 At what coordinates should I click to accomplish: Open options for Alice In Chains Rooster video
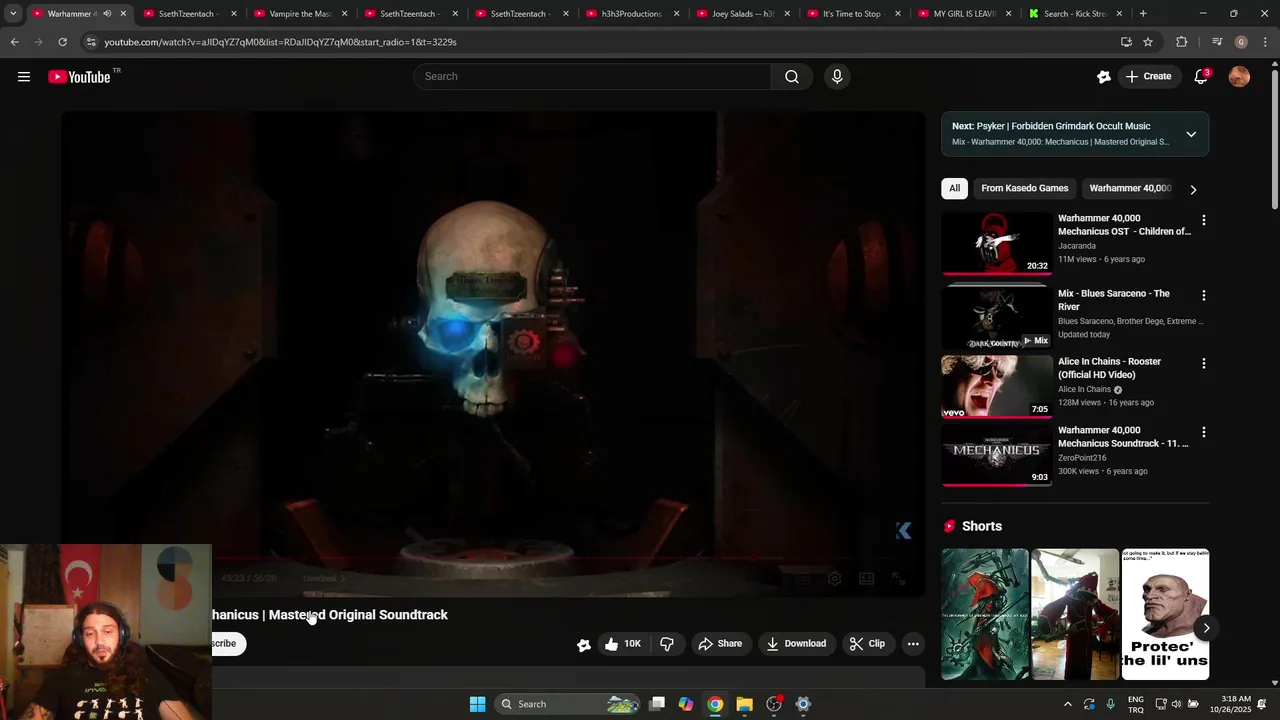(x=1204, y=363)
